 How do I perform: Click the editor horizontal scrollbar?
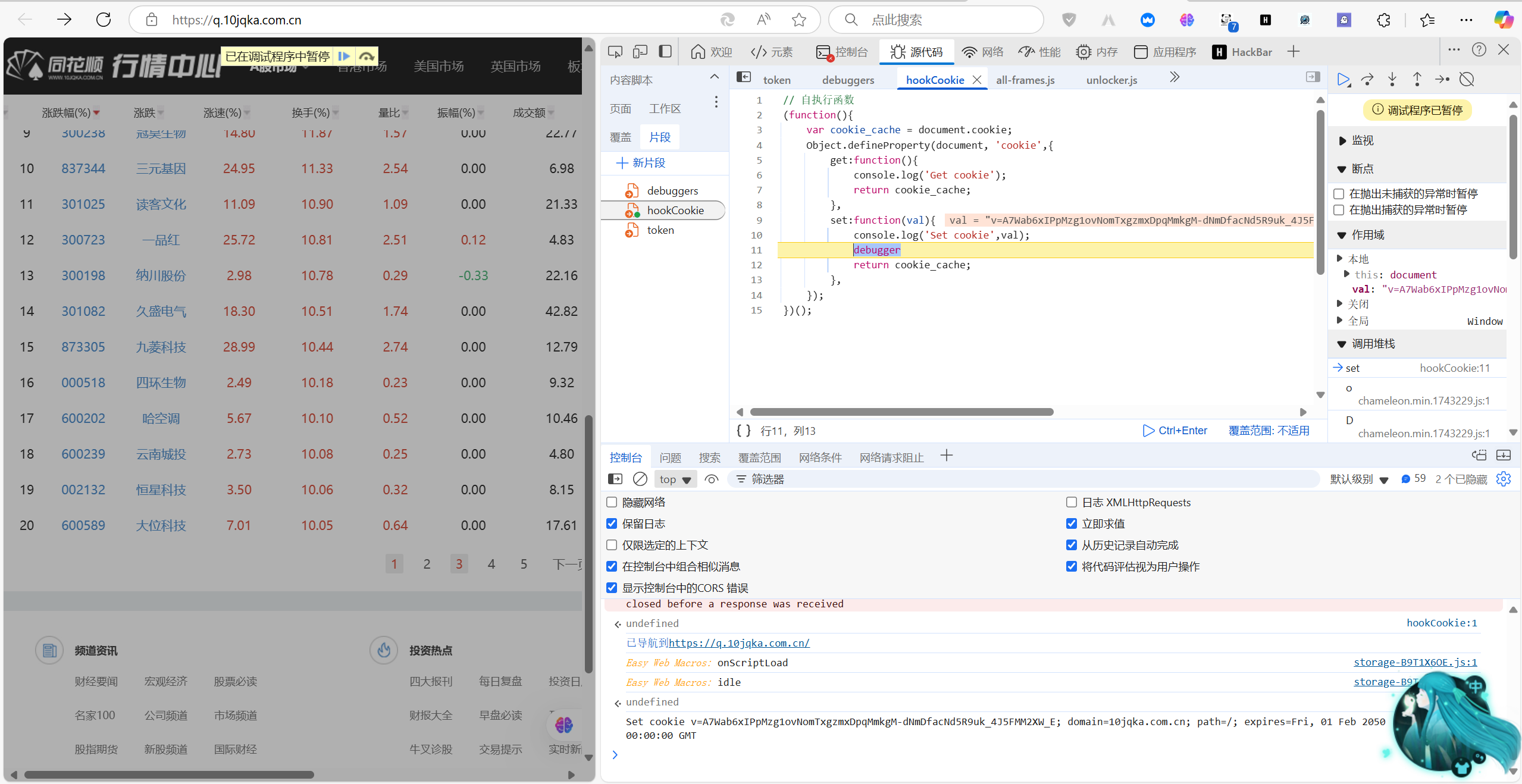click(901, 412)
